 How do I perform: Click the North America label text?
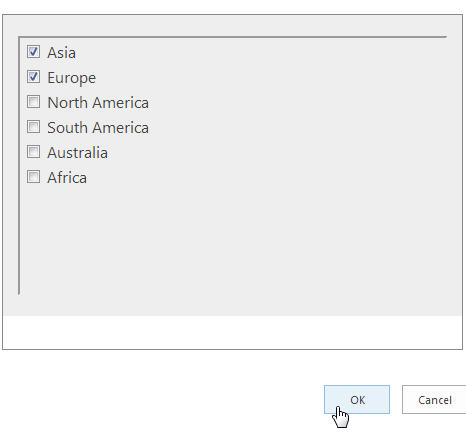point(98,103)
